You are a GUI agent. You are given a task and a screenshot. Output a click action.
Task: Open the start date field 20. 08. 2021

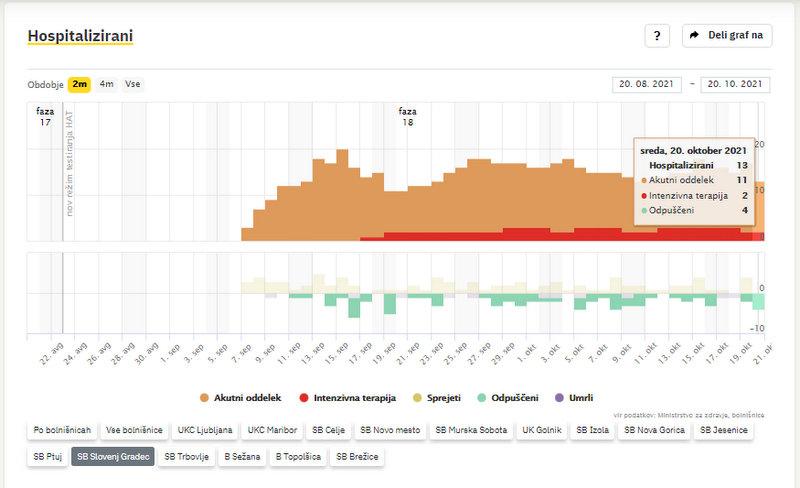tap(646, 84)
